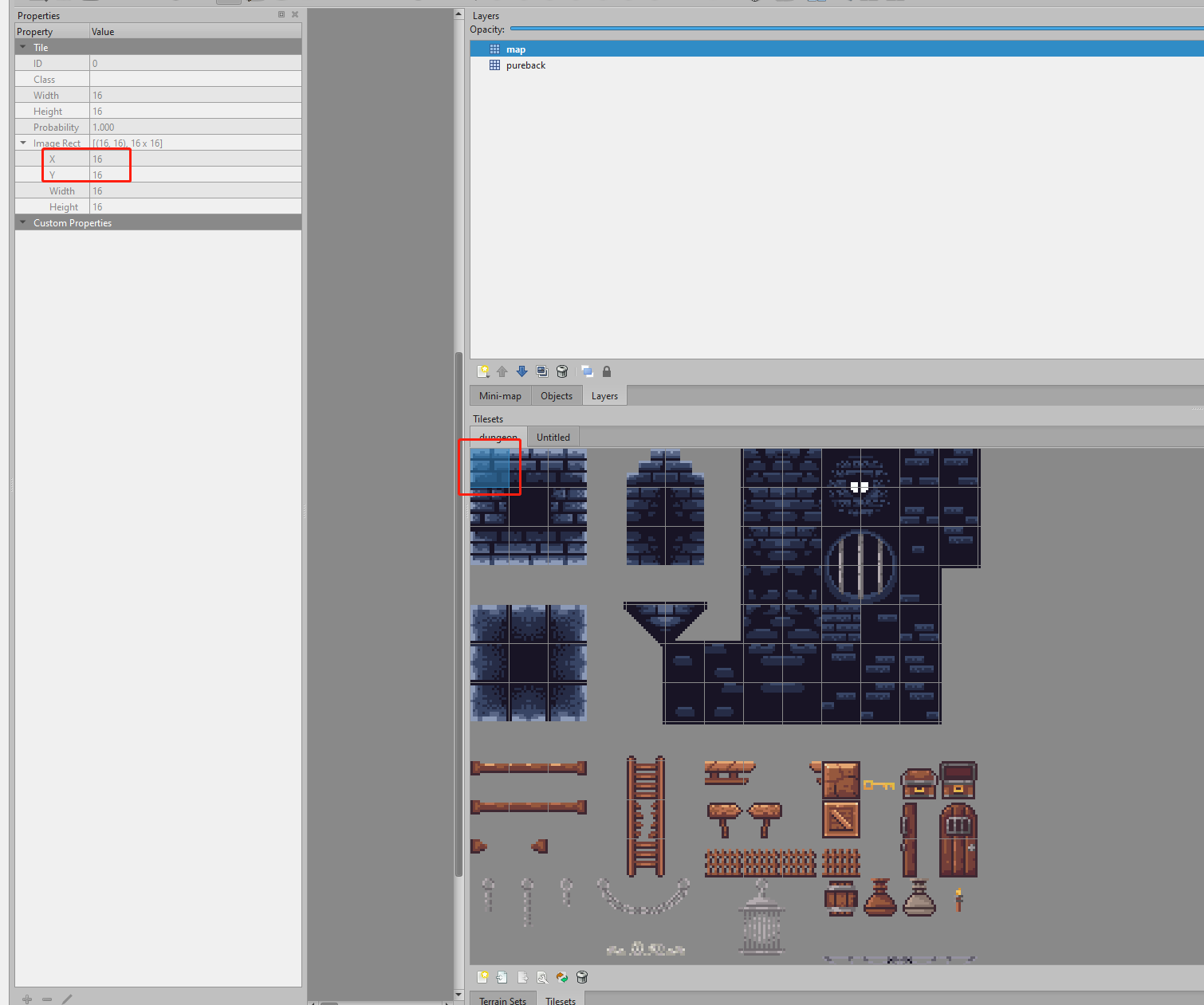This screenshot has height=1005, width=1204.
Task: Click the scrollbar up arrow
Action: coord(458,14)
